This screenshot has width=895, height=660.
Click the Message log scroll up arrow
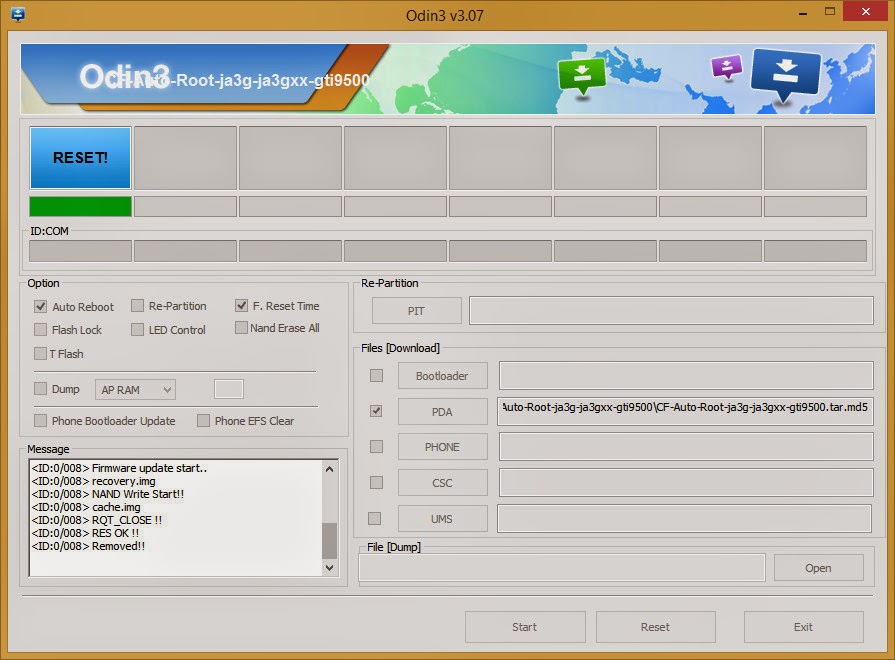coord(329,469)
